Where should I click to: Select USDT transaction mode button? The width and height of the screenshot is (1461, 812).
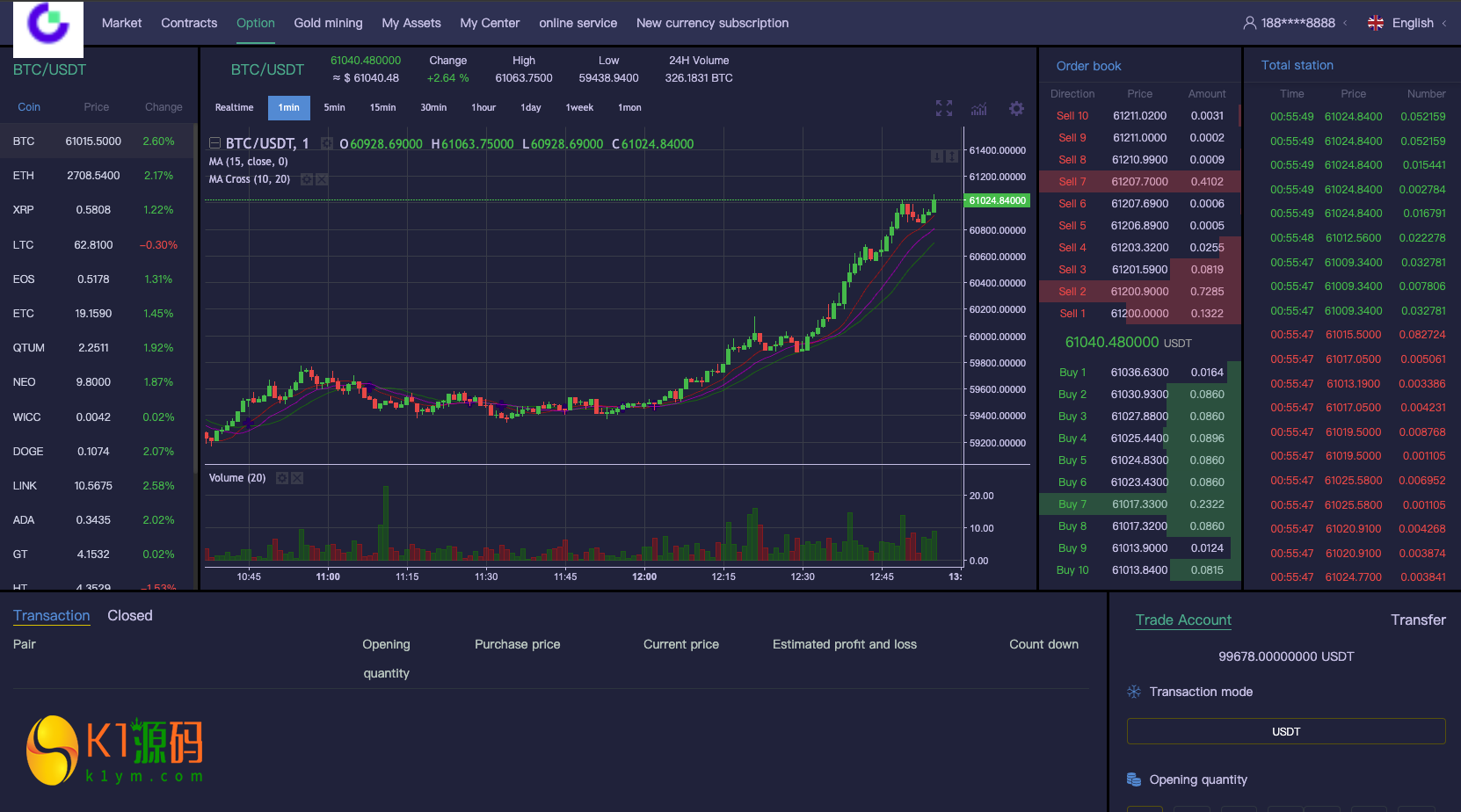1285,731
